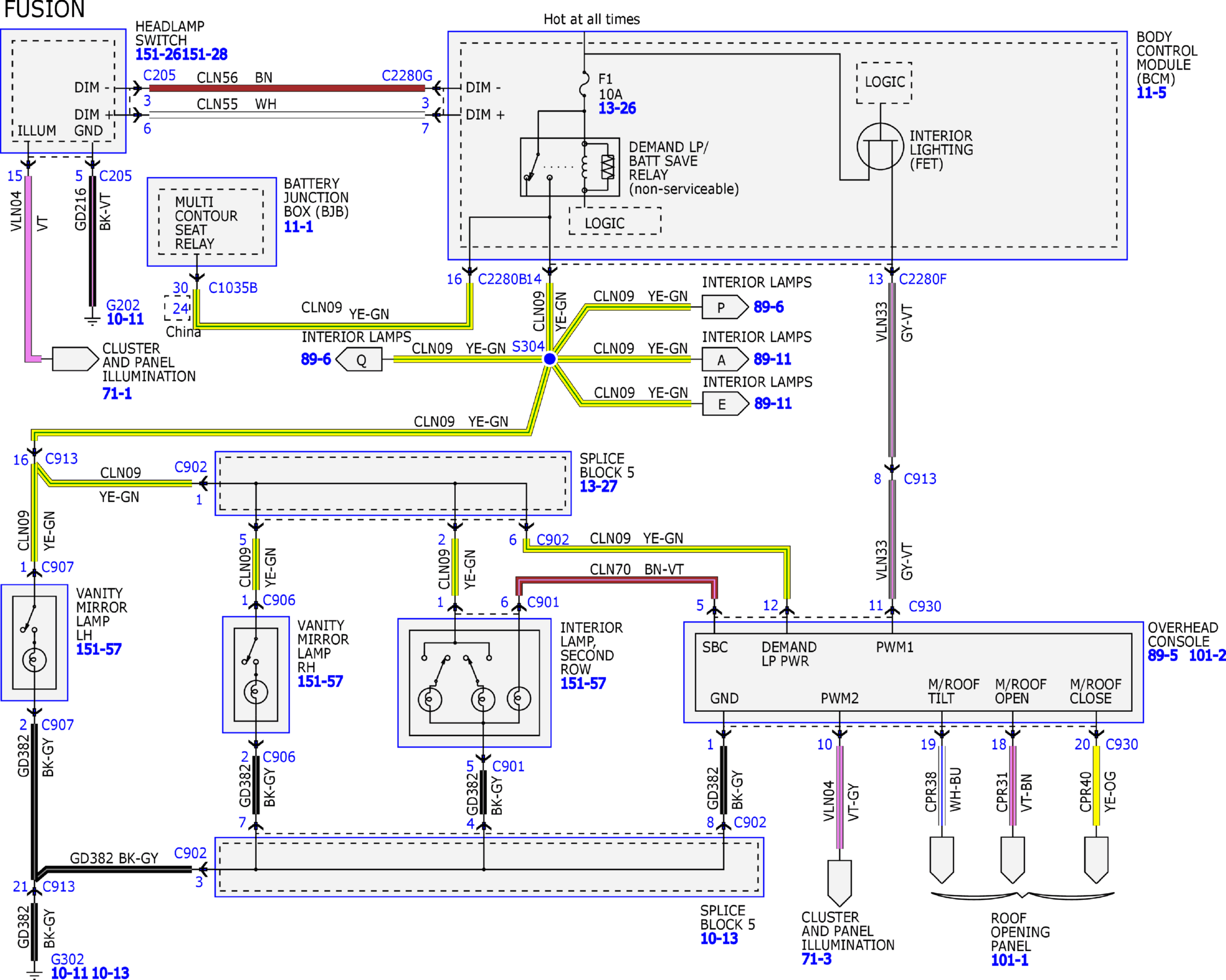The image size is (1226, 980).
Task: Click the second row interior lamp switch symbol
Action: click(456, 663)
